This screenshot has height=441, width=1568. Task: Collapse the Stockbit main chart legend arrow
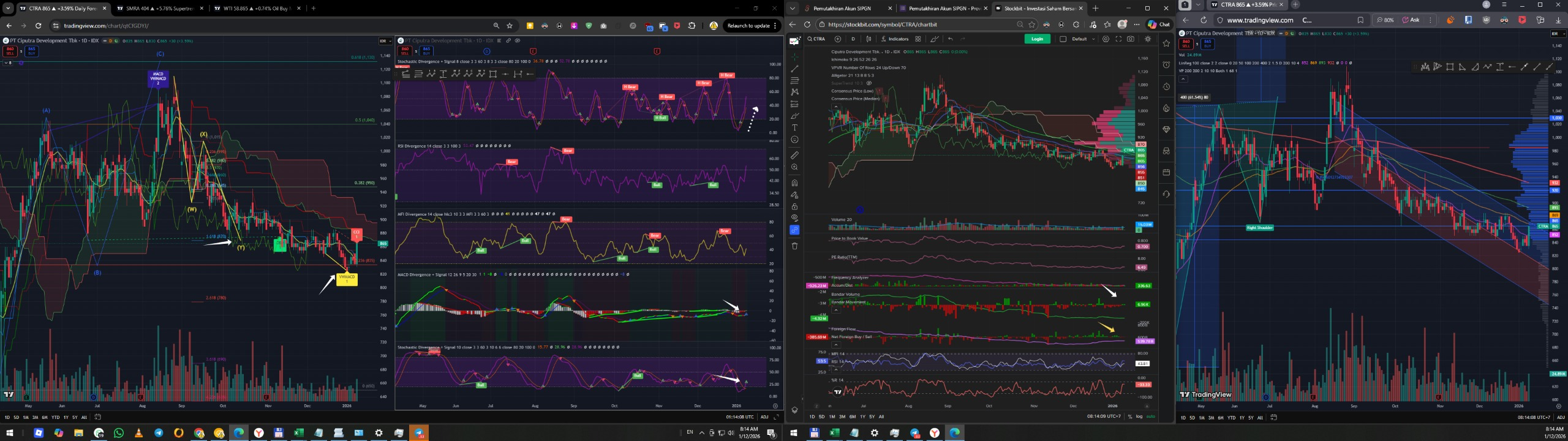836,107
